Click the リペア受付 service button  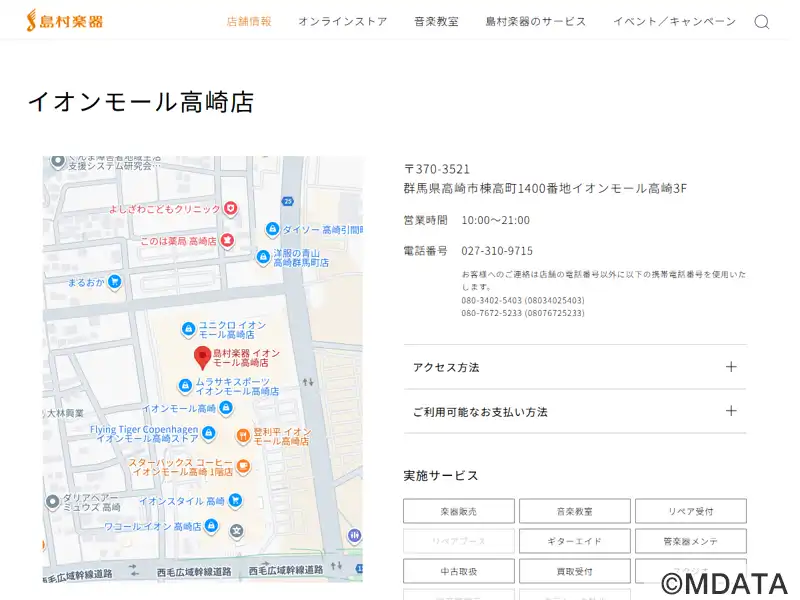pos(690,511)
